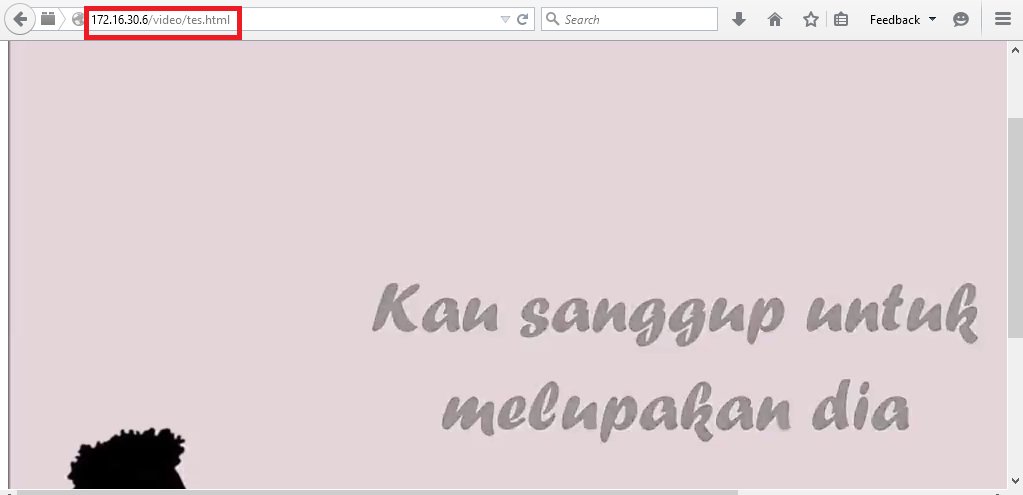Go back using the back arrow button

click(20, 20)
